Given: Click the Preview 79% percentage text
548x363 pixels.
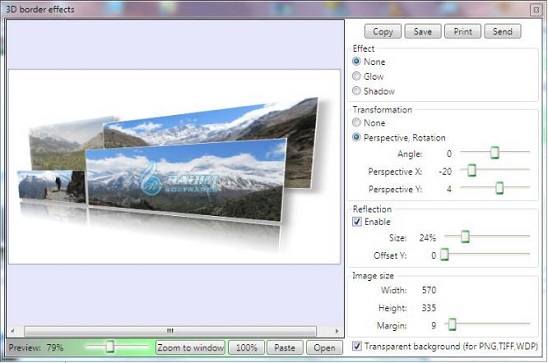Looking at the screenshot, I should 55,348.
